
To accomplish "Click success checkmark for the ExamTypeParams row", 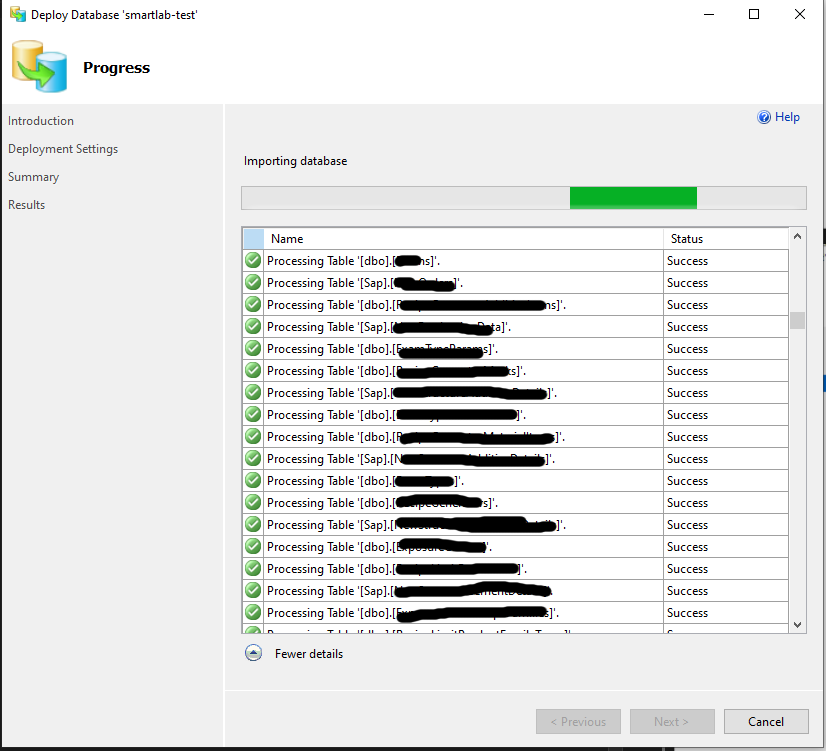I will (253, 349).
